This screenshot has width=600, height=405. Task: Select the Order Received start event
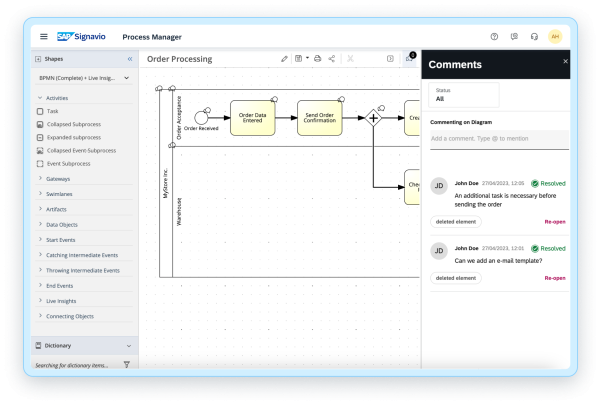[x=201, y=118]
